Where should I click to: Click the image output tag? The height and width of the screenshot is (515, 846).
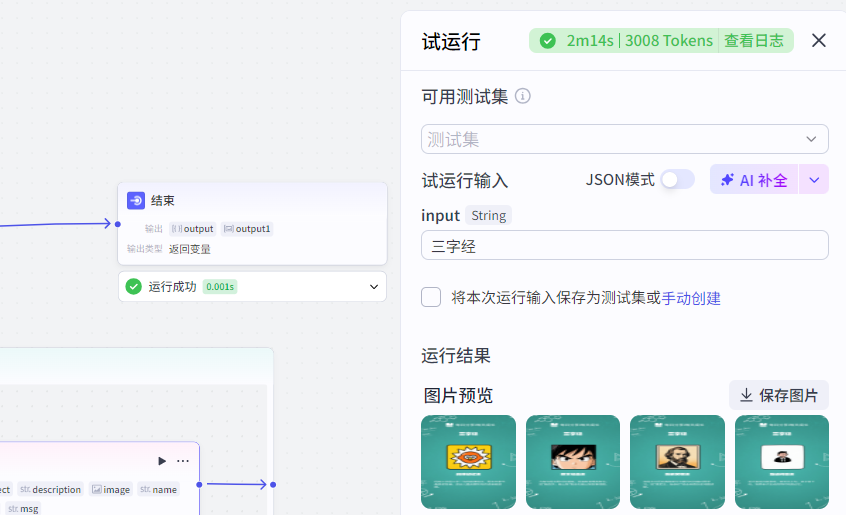coord(111,490)
